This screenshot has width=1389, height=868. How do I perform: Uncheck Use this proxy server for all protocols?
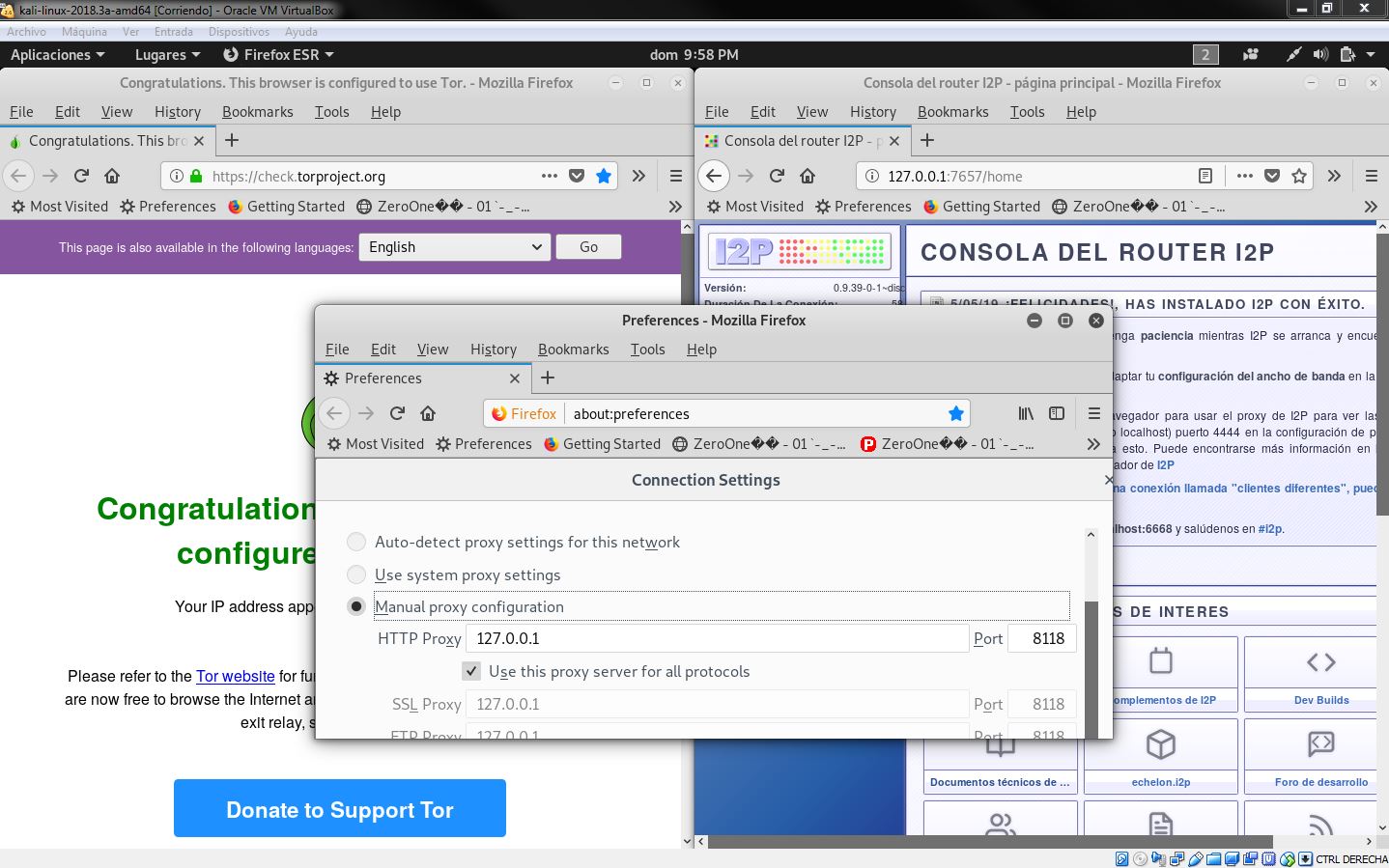tap(470, 671)
